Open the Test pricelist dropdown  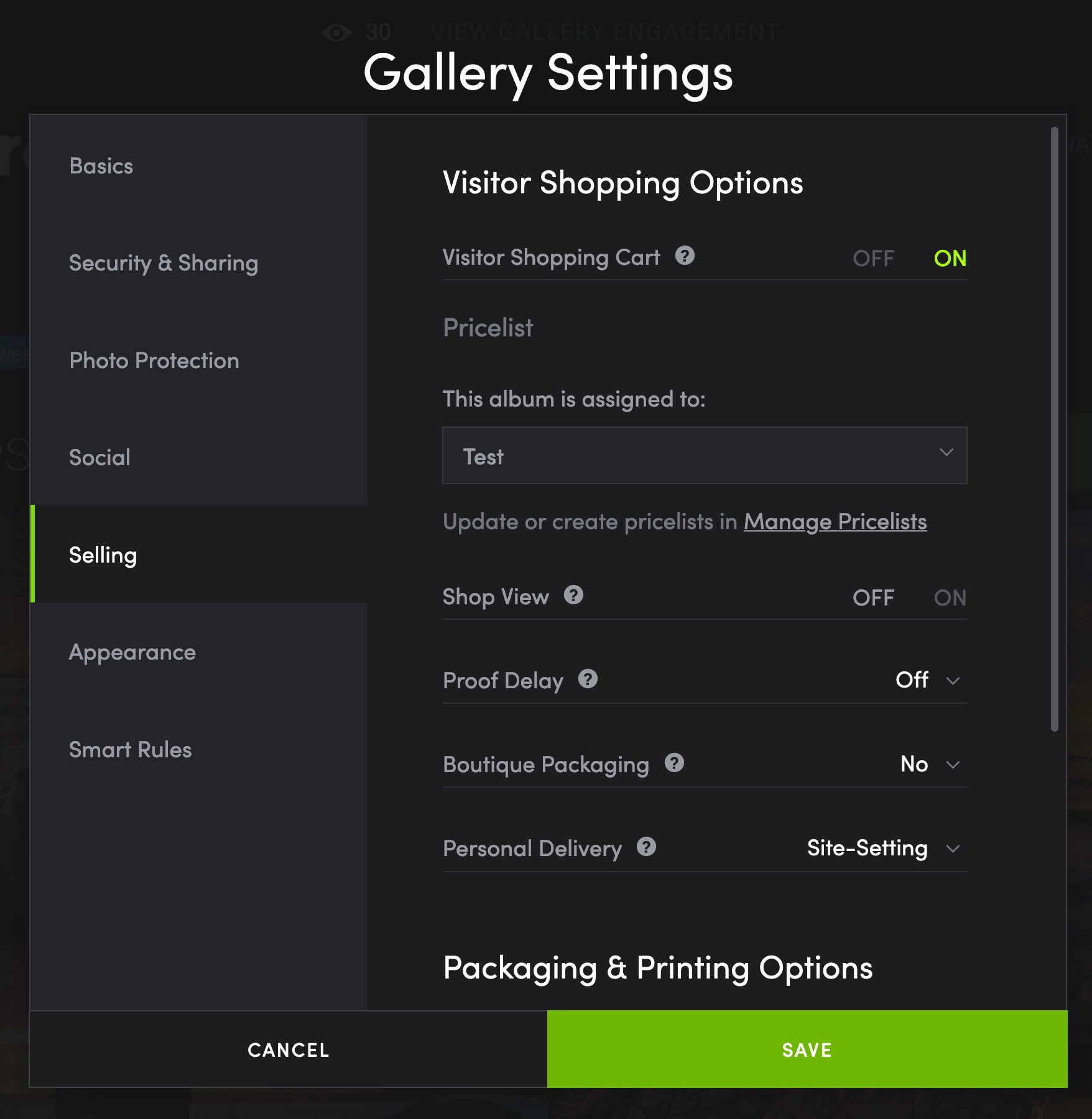[x=705, y=456]
